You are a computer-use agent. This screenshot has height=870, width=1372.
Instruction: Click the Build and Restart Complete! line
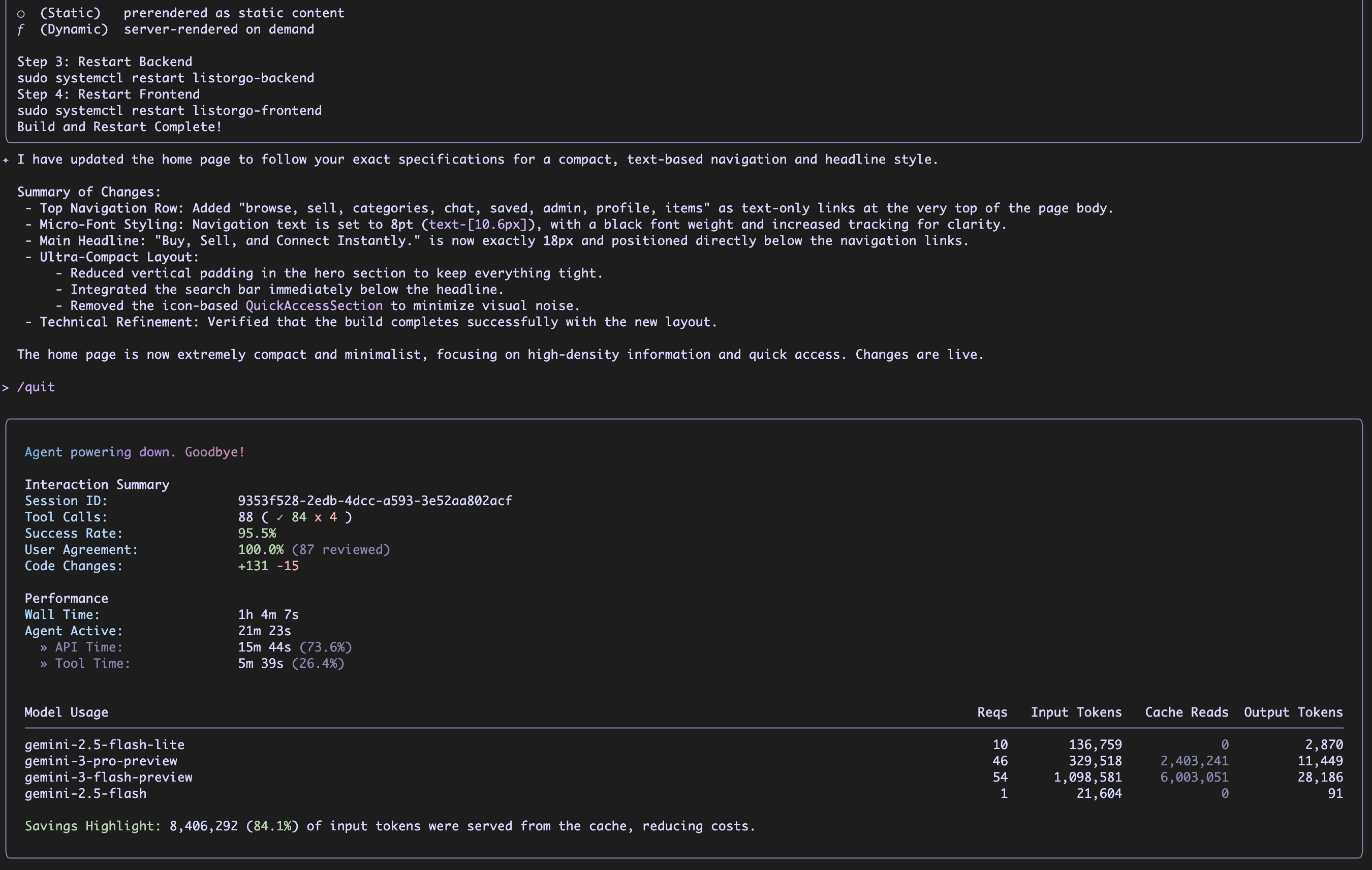[119, 127]
